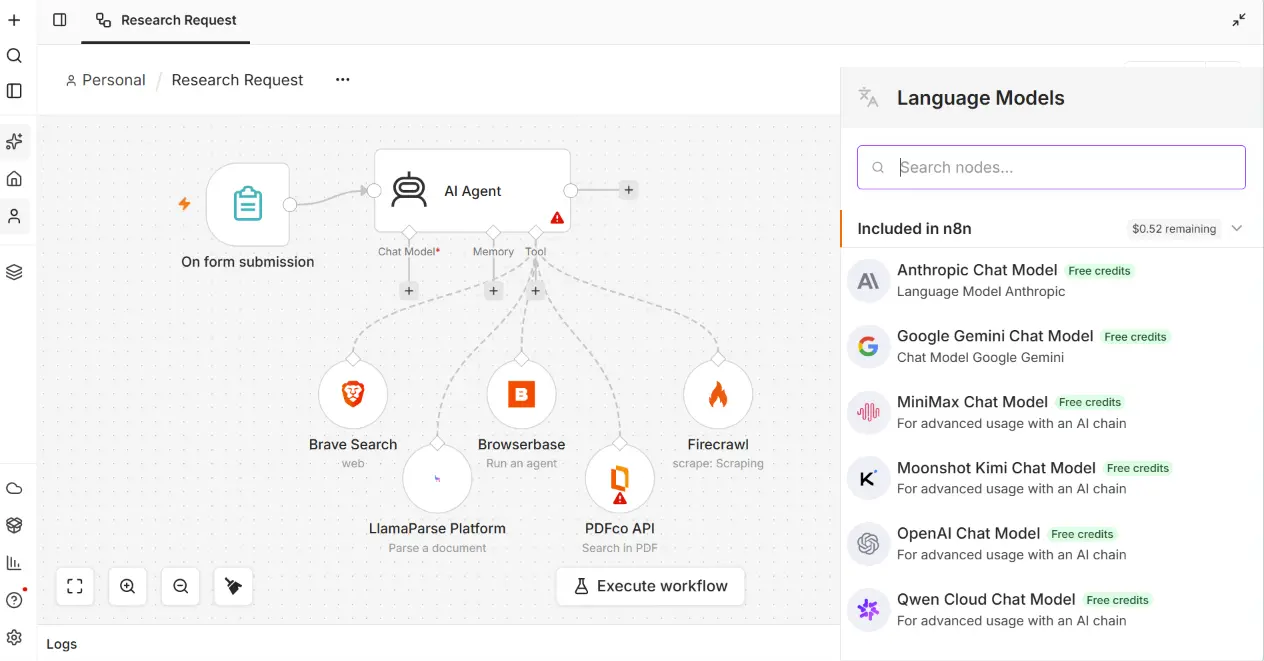Click the Execute workflow button

(x=650, y=586)
